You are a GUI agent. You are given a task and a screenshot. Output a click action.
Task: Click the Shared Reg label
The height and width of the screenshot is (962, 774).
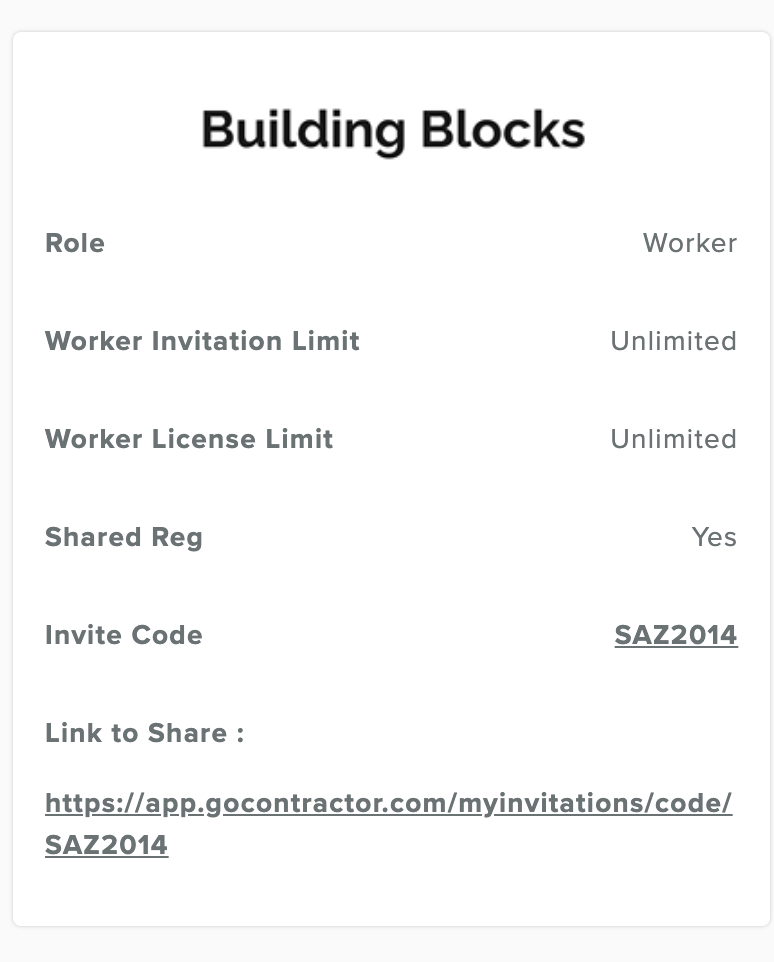pyautogui.click(x=124, y=537)
